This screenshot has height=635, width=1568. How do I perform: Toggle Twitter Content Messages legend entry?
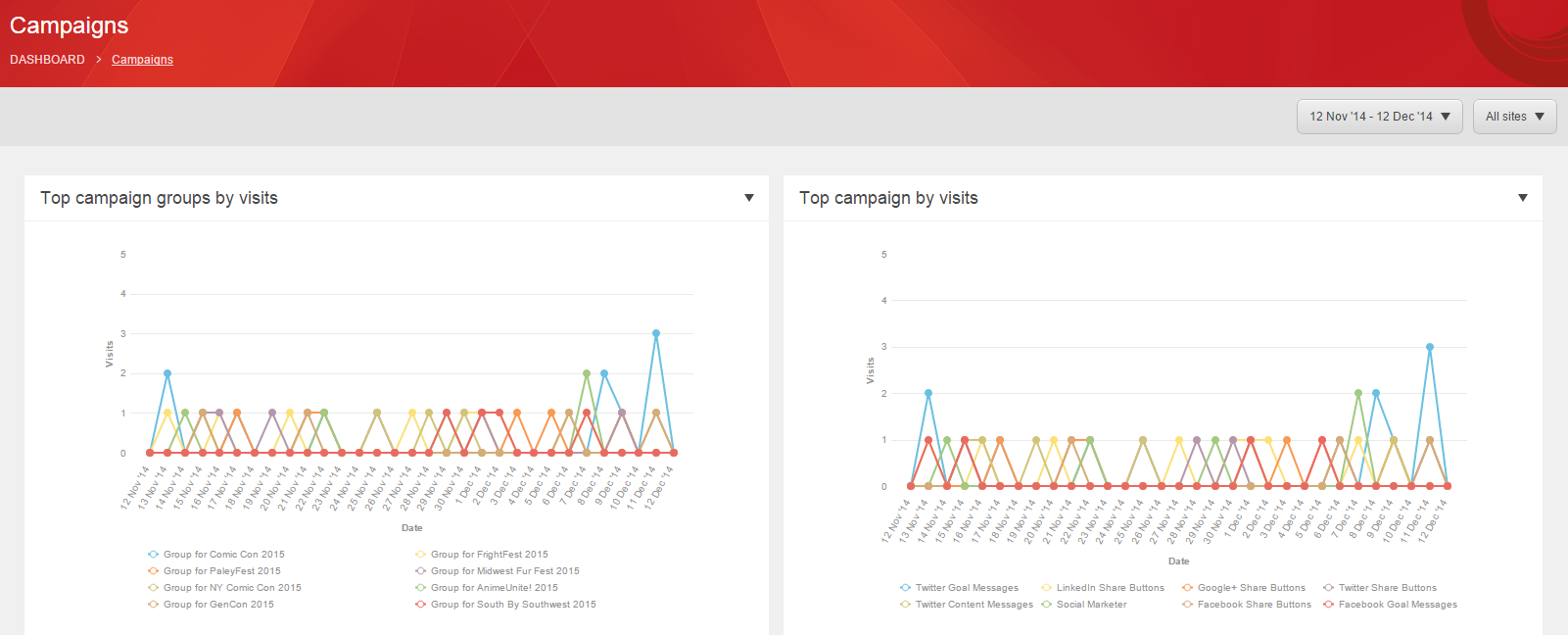(x=967, y=605)
